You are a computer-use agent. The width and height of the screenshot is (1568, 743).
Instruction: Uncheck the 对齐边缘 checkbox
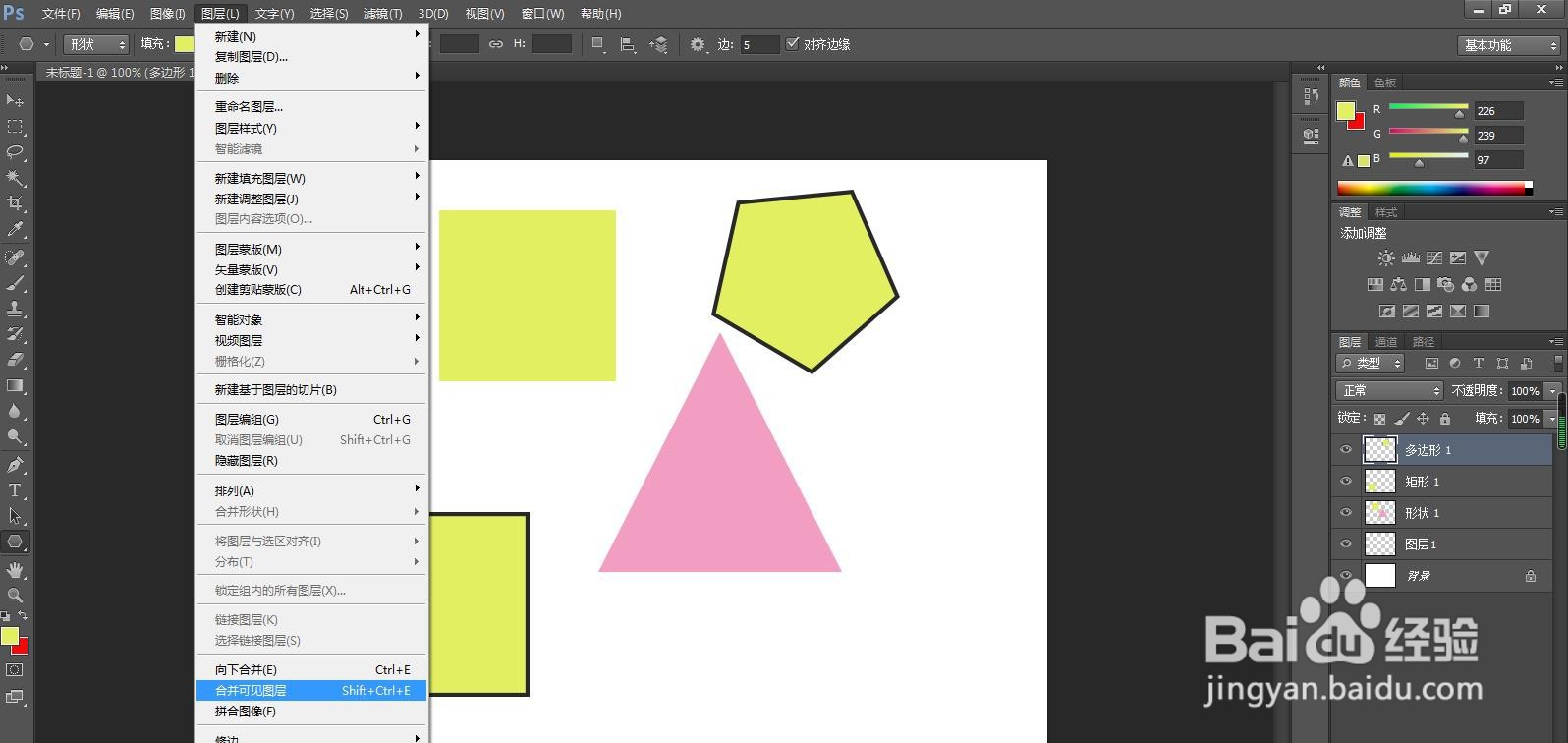[793, 44]
